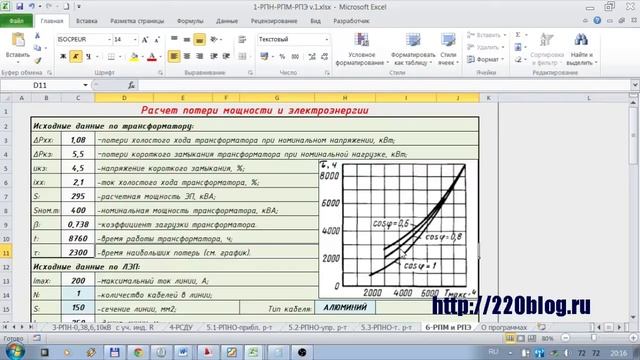Click the percent style icon
This screenshot has width=640, height=360.
(282, 56)
